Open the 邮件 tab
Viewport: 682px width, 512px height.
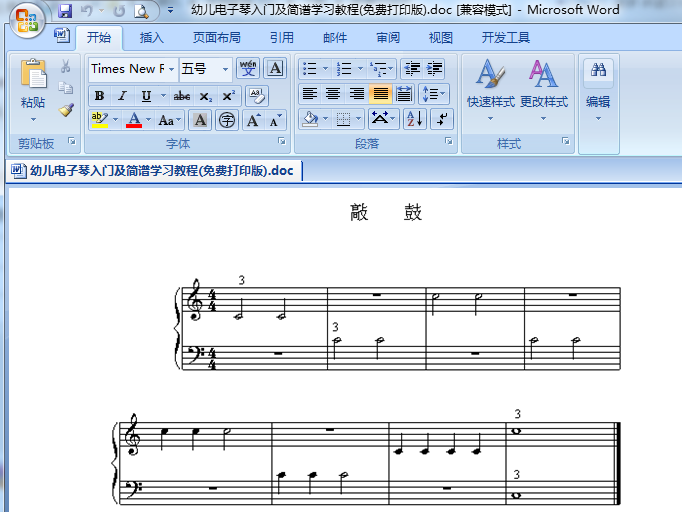[x=335, y=38]
